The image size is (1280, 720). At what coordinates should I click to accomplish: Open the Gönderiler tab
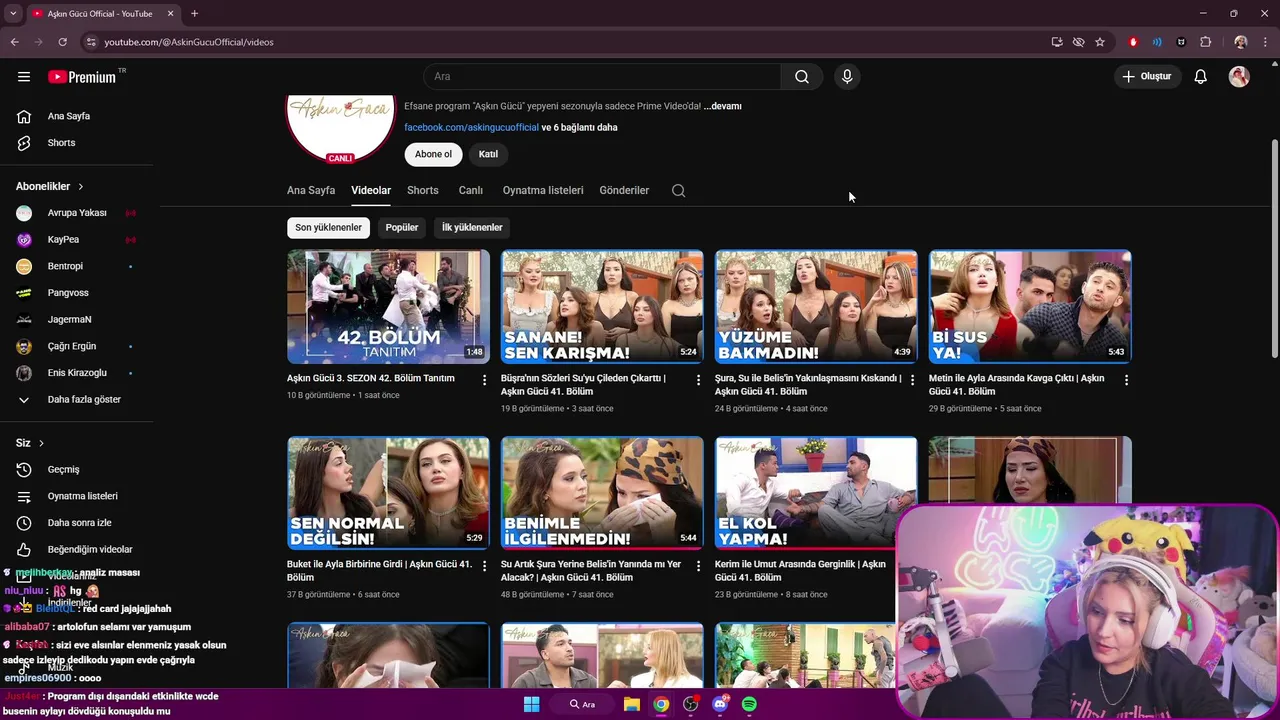coord(624,190)
